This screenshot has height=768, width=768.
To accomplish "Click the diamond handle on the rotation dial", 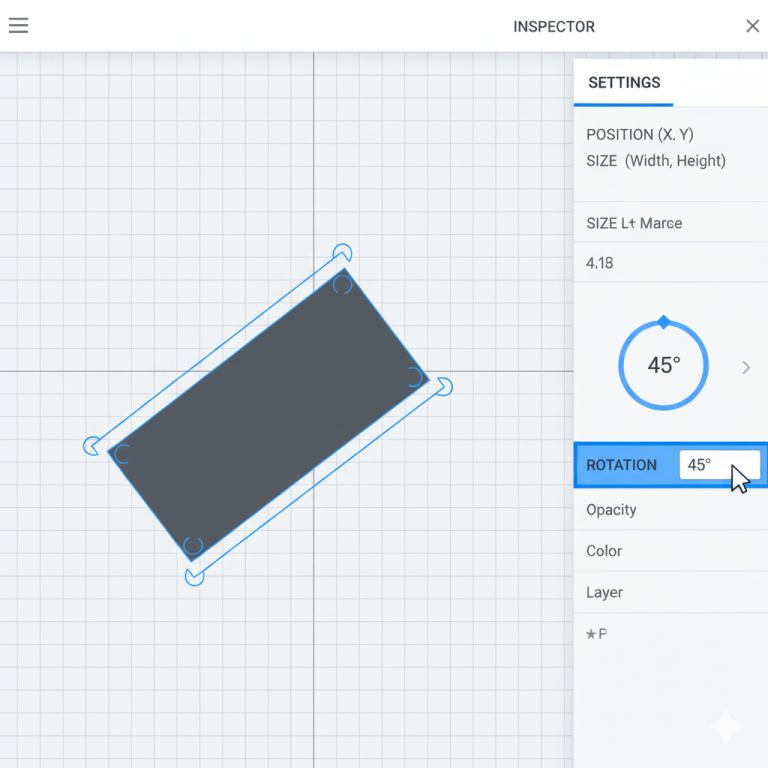I will [x=663, y=322].
